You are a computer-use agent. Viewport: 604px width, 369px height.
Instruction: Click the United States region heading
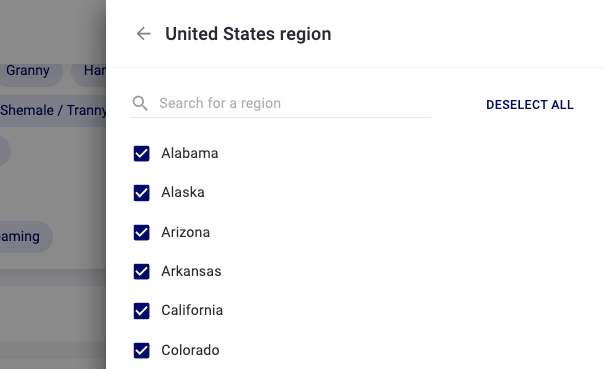coord(248,34)
